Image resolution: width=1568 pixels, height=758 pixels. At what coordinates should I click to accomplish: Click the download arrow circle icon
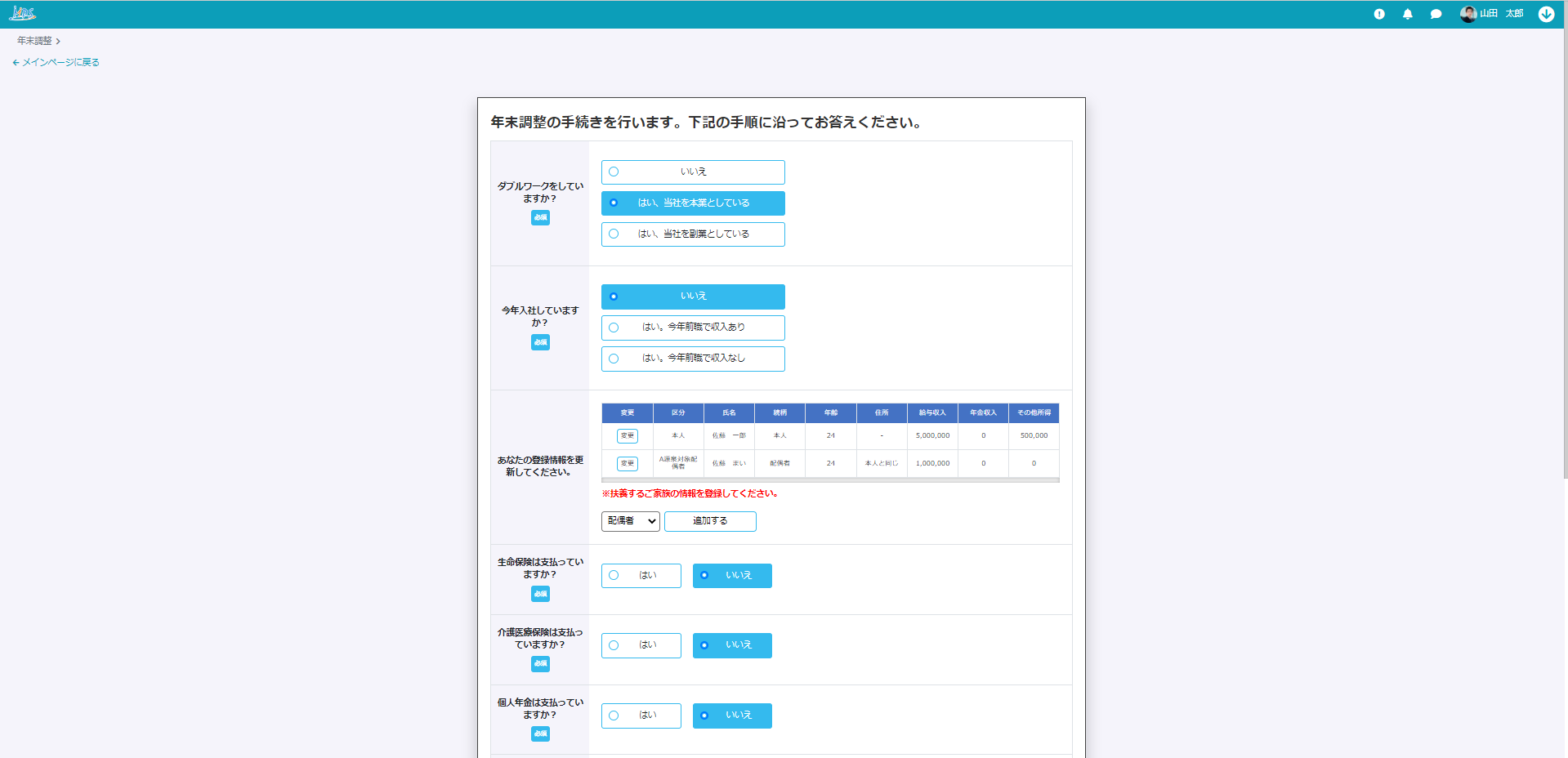pos(1546,14)
